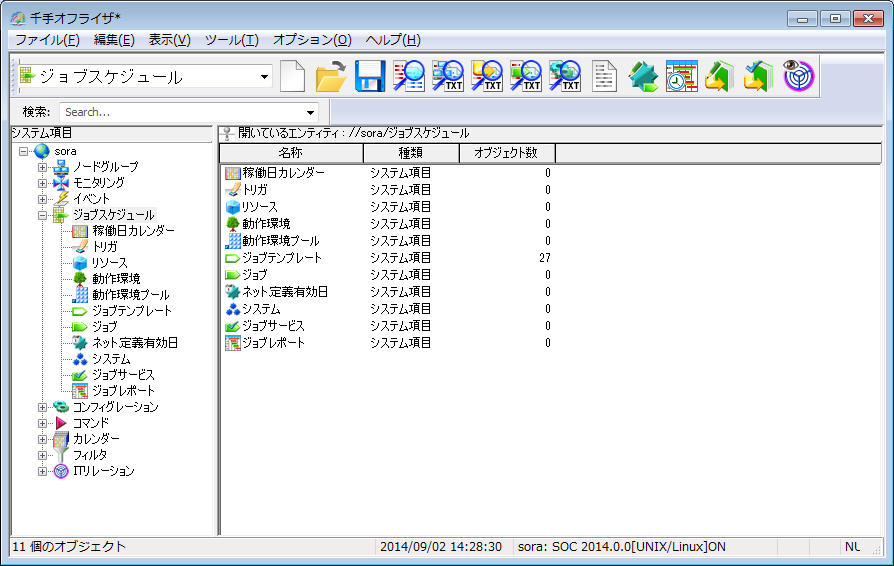Screen dimensions: 894x566
Task: Click the node computers TXT magnifier icon
Action: click(448, 76)
